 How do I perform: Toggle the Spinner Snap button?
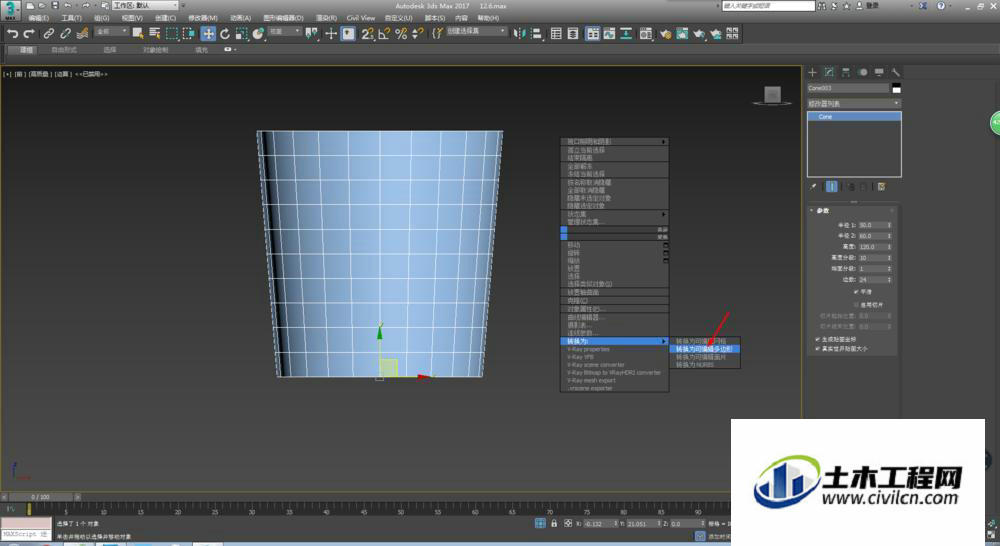click(418, 34)
